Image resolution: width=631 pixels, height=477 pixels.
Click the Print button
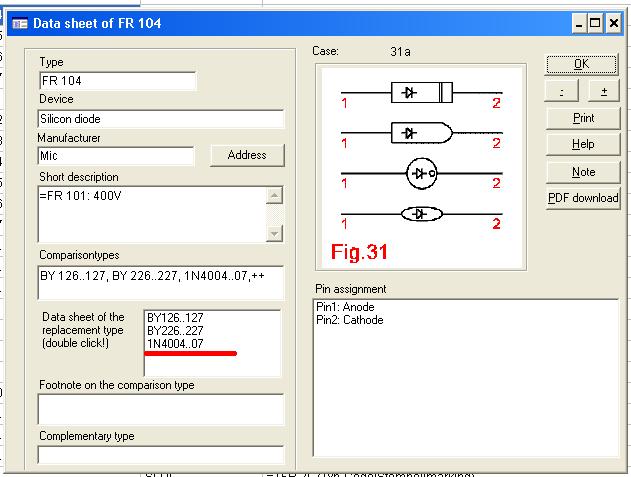coord(583,118)
